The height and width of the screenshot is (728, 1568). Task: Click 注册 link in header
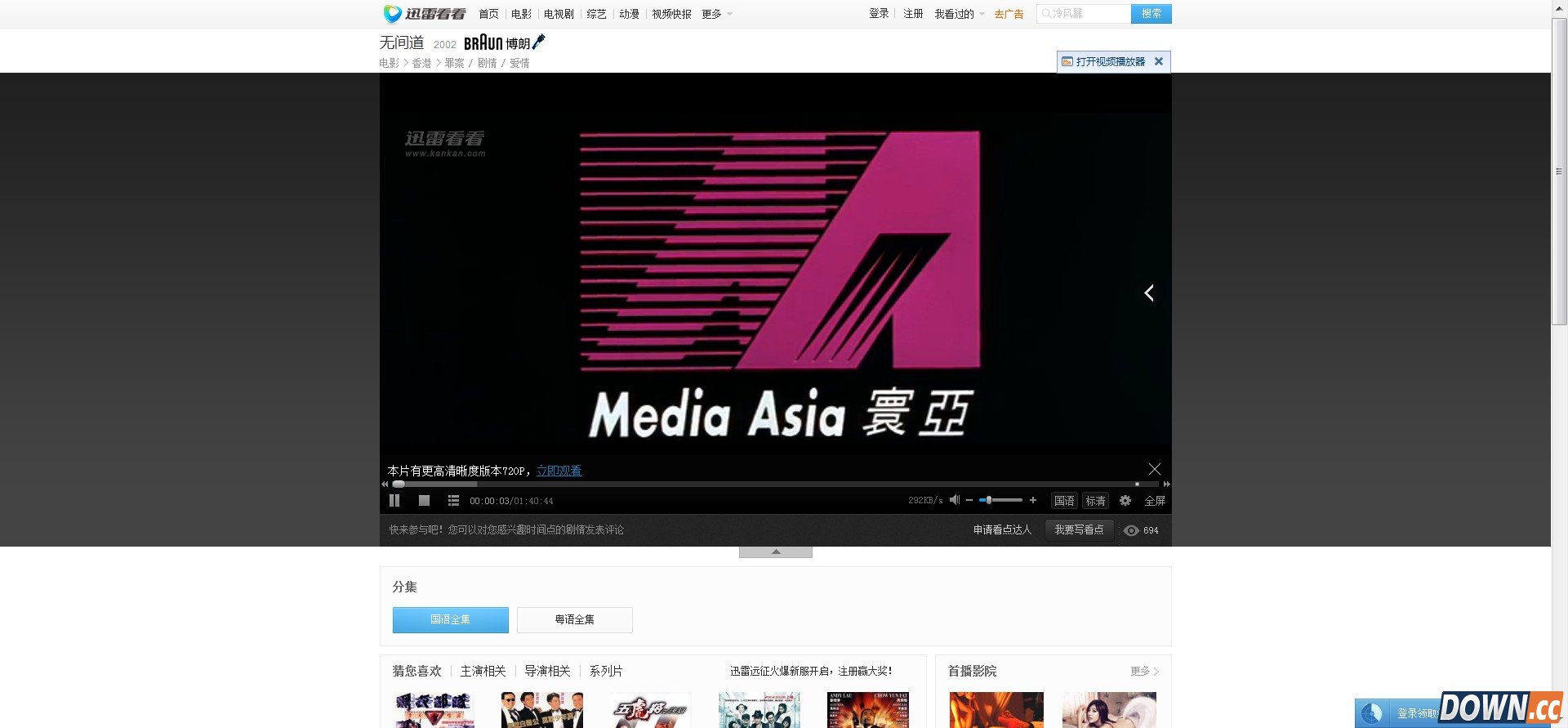click(x=913, y=14)
